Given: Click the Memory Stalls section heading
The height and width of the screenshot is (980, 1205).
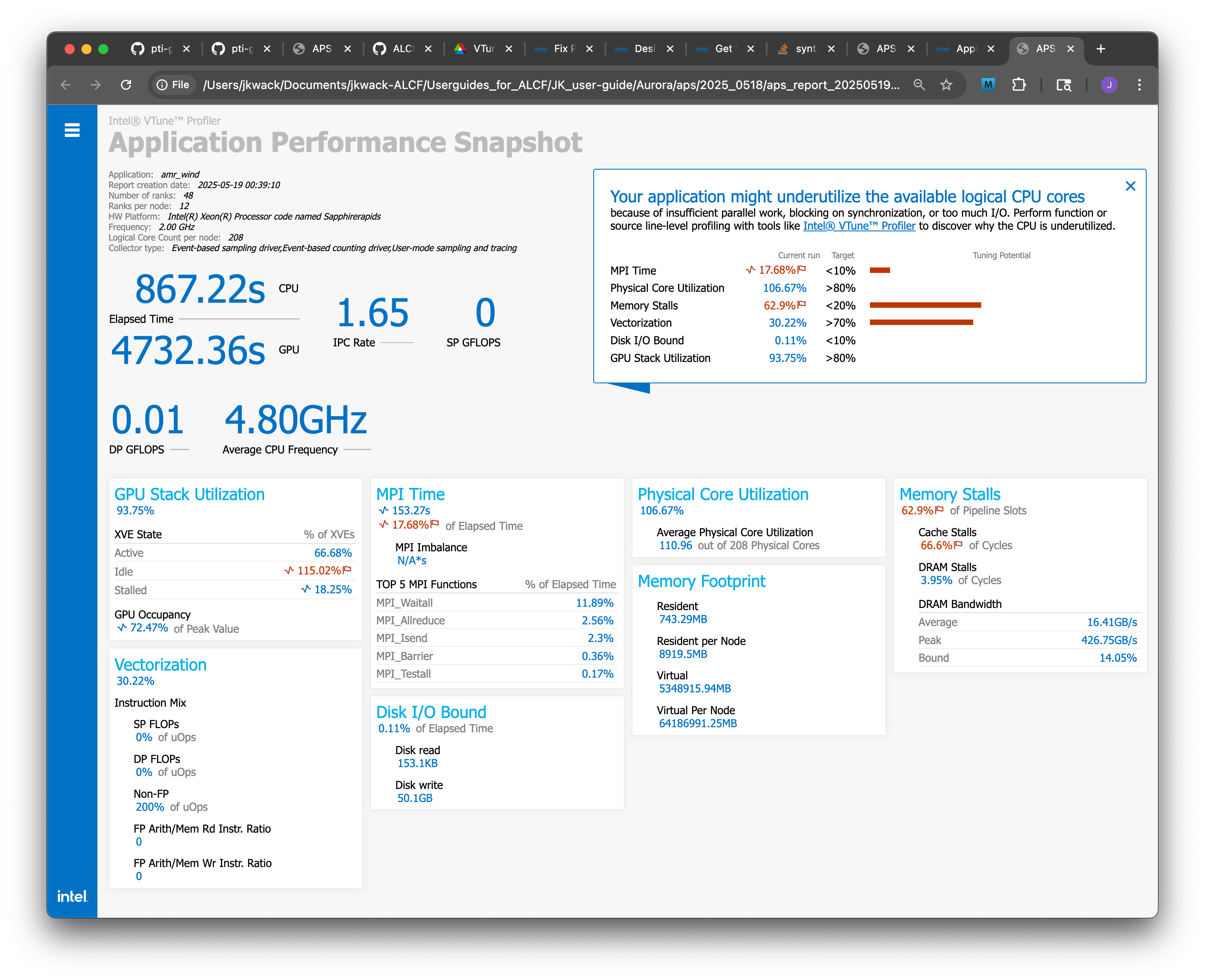Looking at the screenshot, I should [950, 494].
